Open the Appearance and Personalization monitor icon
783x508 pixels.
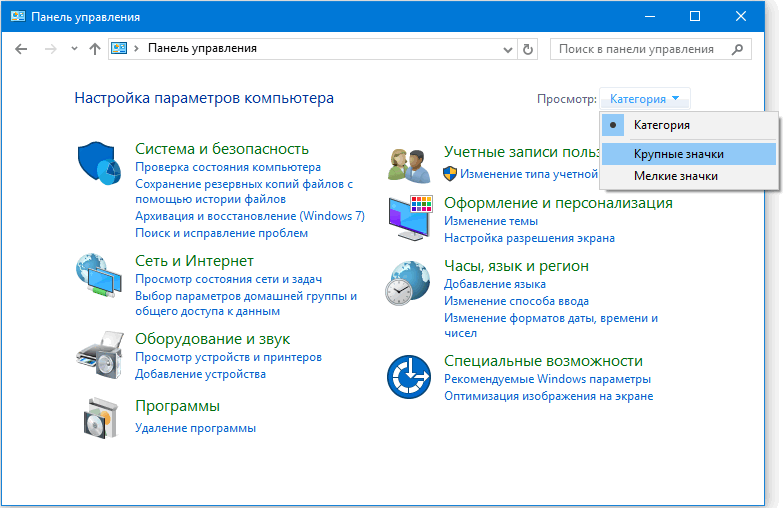click(x=408, y=218)
